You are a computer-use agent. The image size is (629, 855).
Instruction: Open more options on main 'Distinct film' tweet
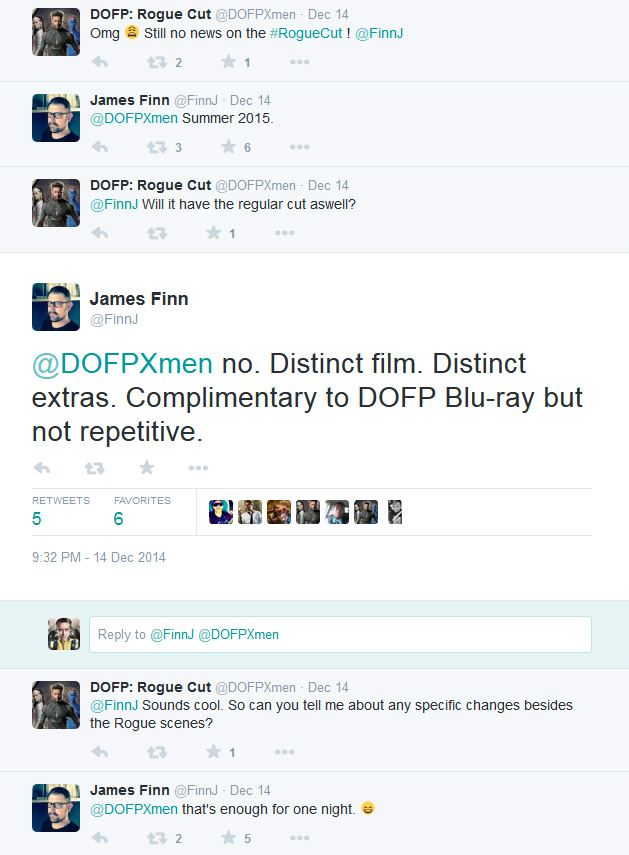pos(198,468)
